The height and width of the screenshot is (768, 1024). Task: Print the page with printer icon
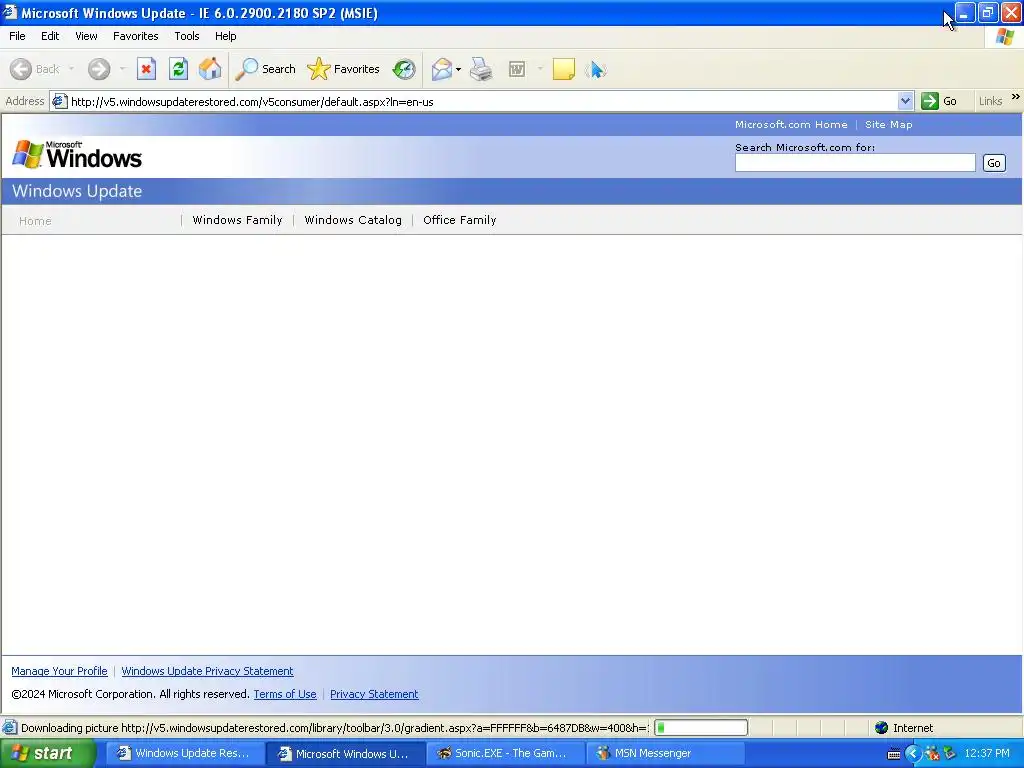coord(481,69)
